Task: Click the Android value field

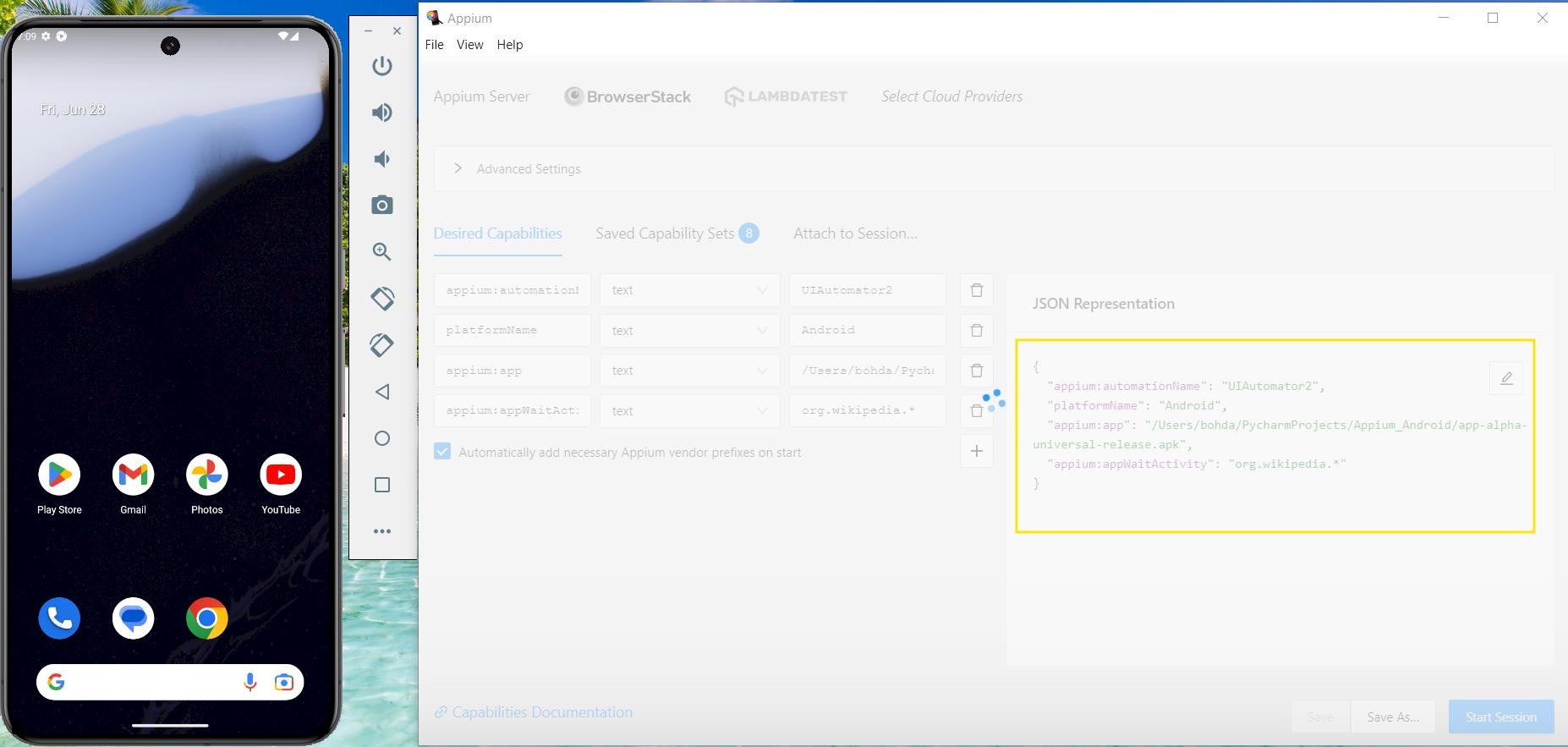Action: (x=868, y=330)
